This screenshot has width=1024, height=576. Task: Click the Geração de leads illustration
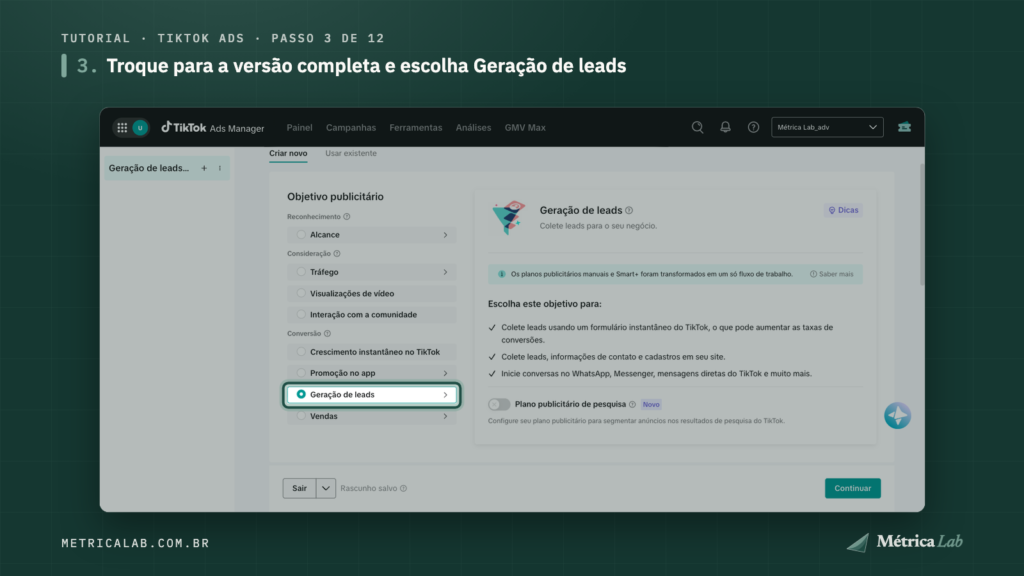[509, 217]
